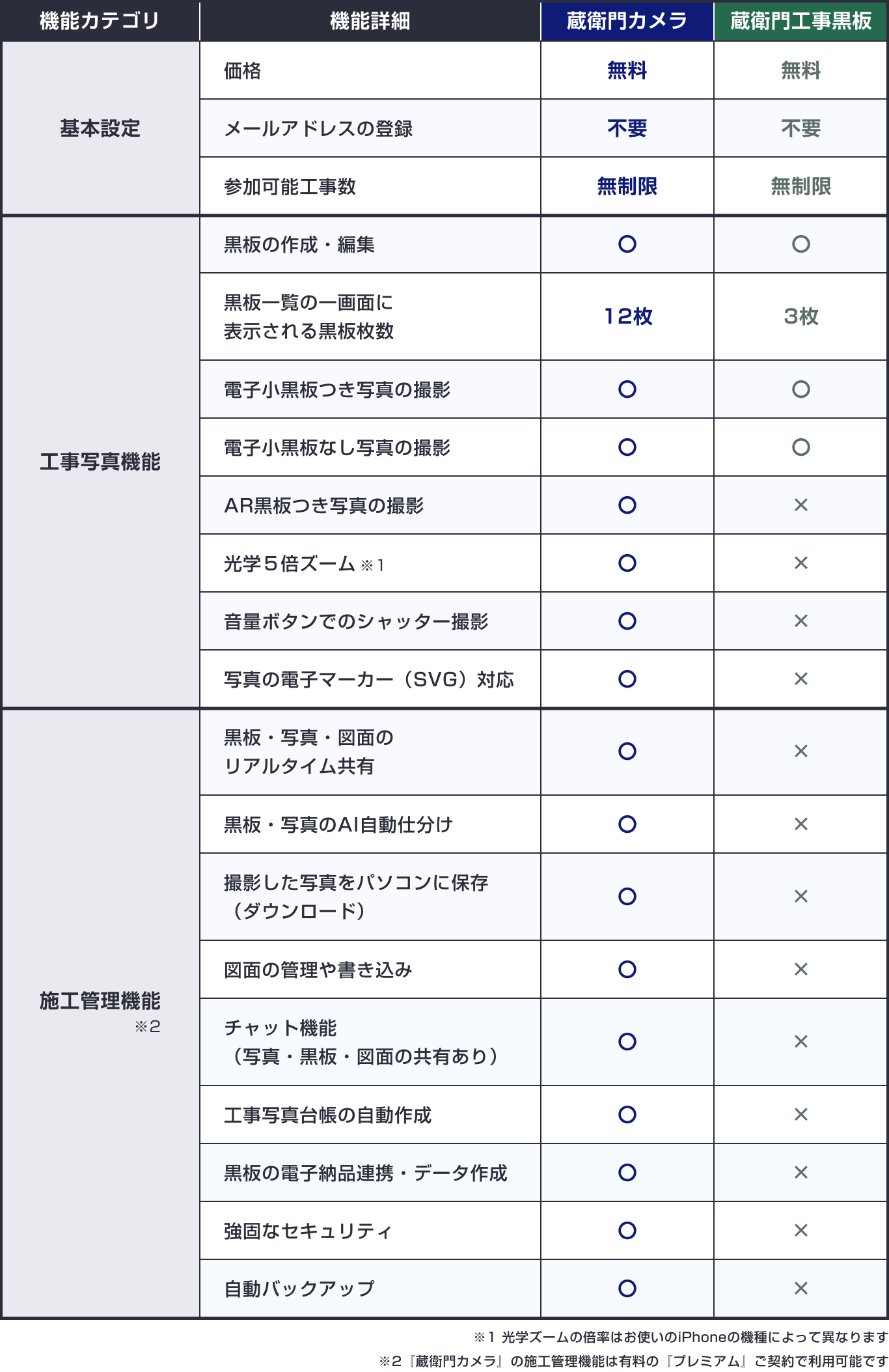Click the 12枚 value cell
889x1372 pixels.
tap(627, 316)
